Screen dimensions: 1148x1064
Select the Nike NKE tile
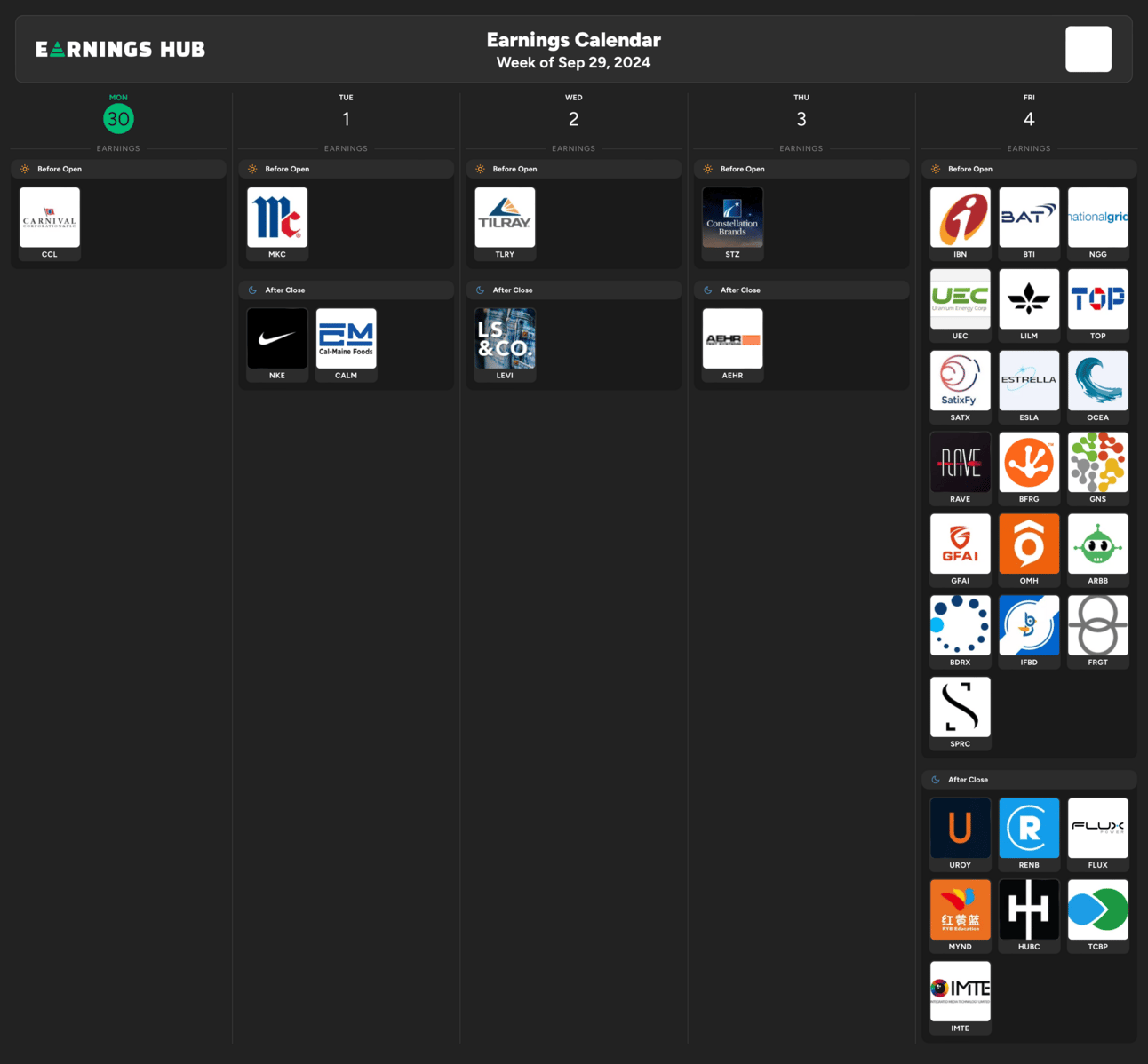pyautogui.click(x=277, y=345)
